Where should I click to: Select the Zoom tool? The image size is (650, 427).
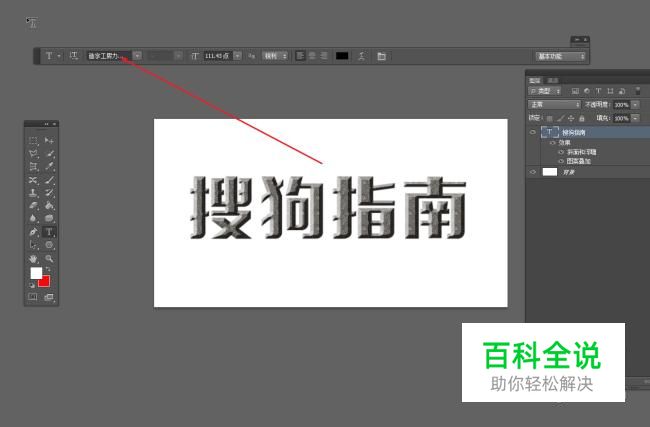49,259
